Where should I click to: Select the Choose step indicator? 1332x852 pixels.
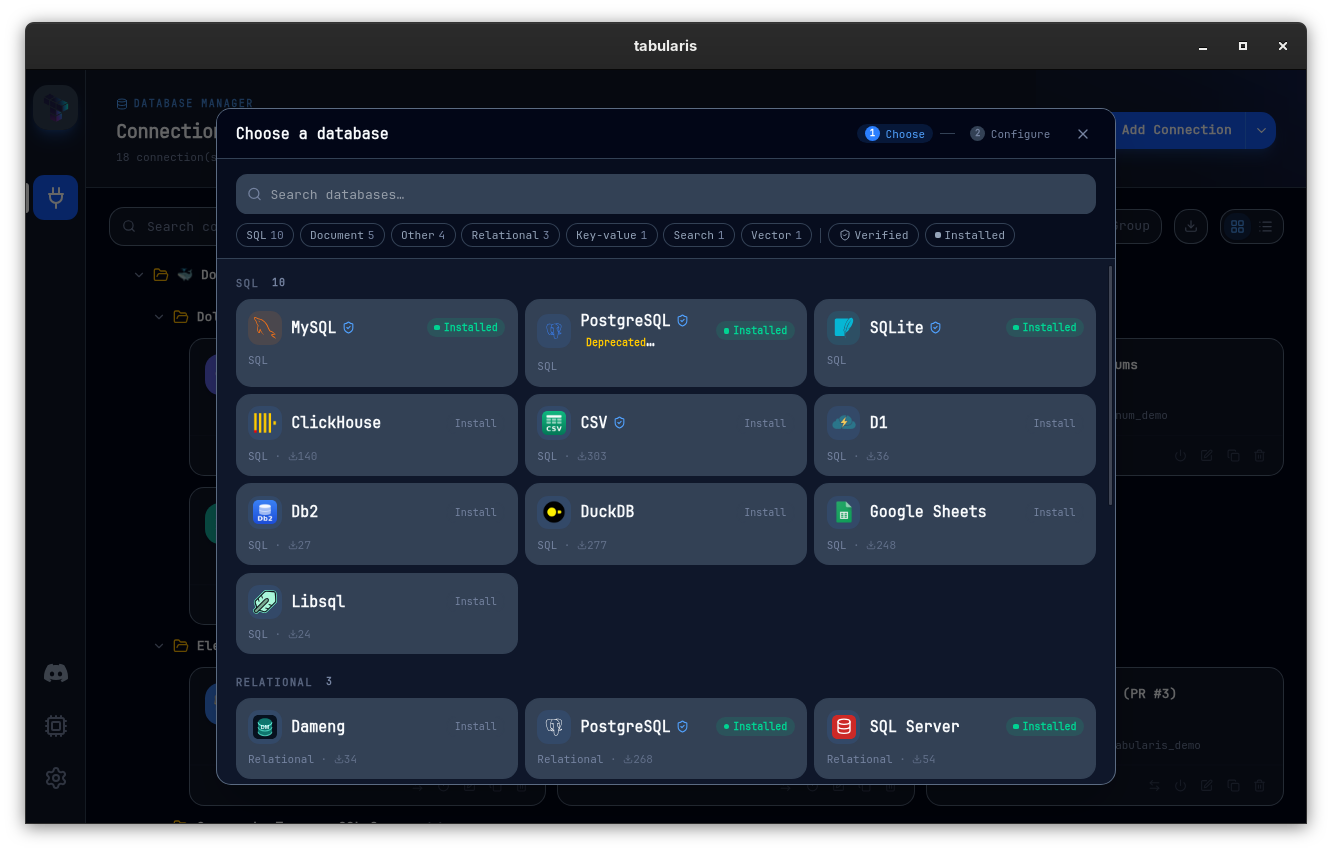pyautogui.click(x=895, y=134)
